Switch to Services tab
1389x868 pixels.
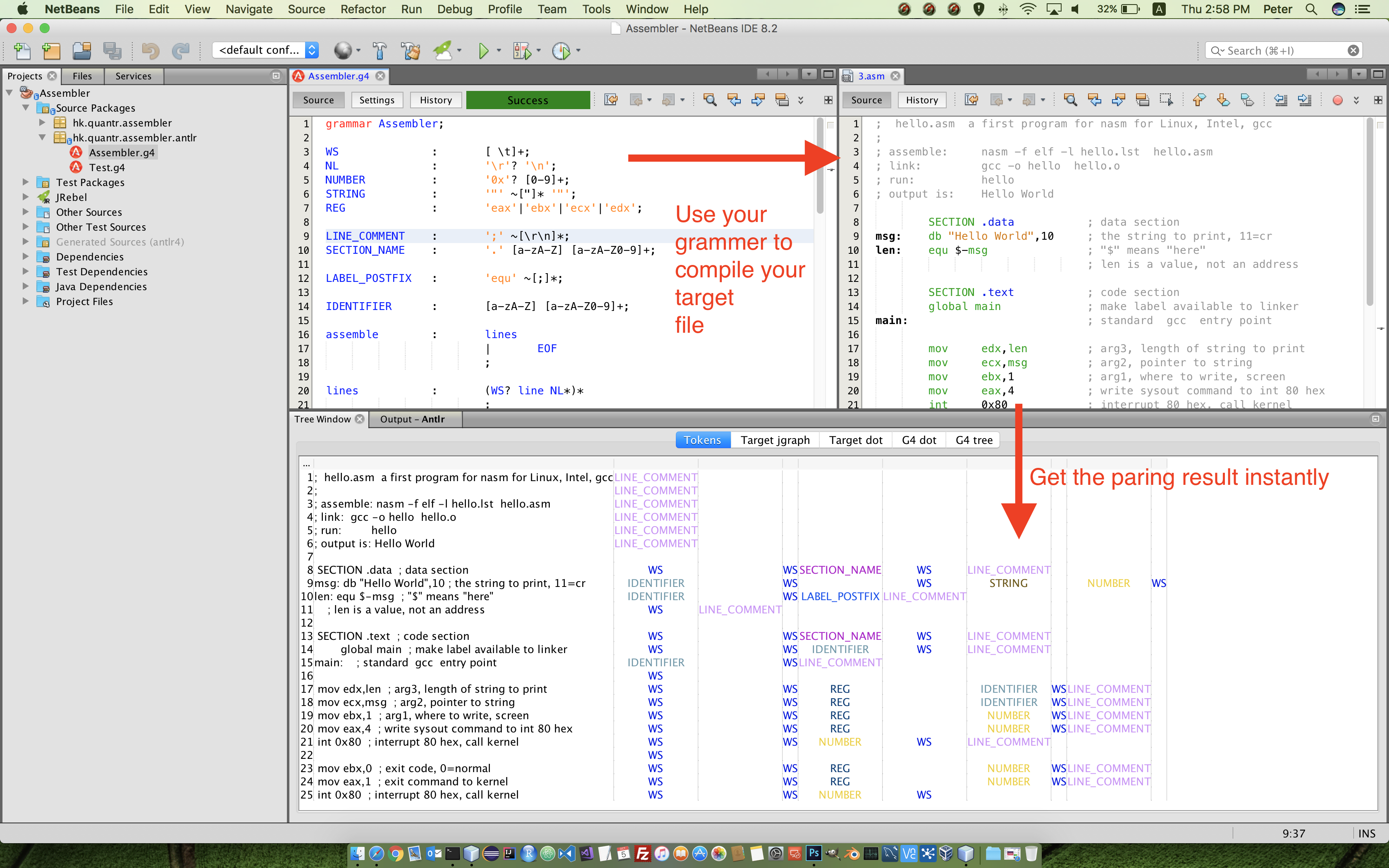(x=133, y=76)
